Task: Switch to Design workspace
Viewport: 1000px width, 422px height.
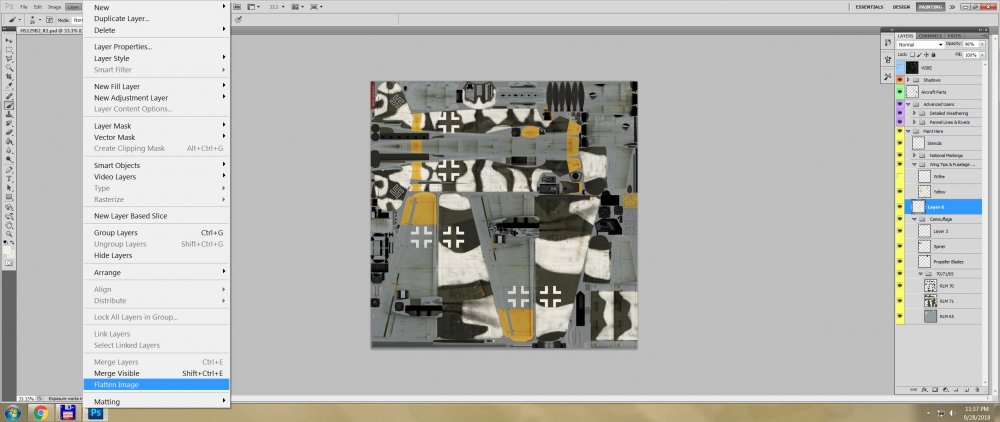Action: click(901, 7)
